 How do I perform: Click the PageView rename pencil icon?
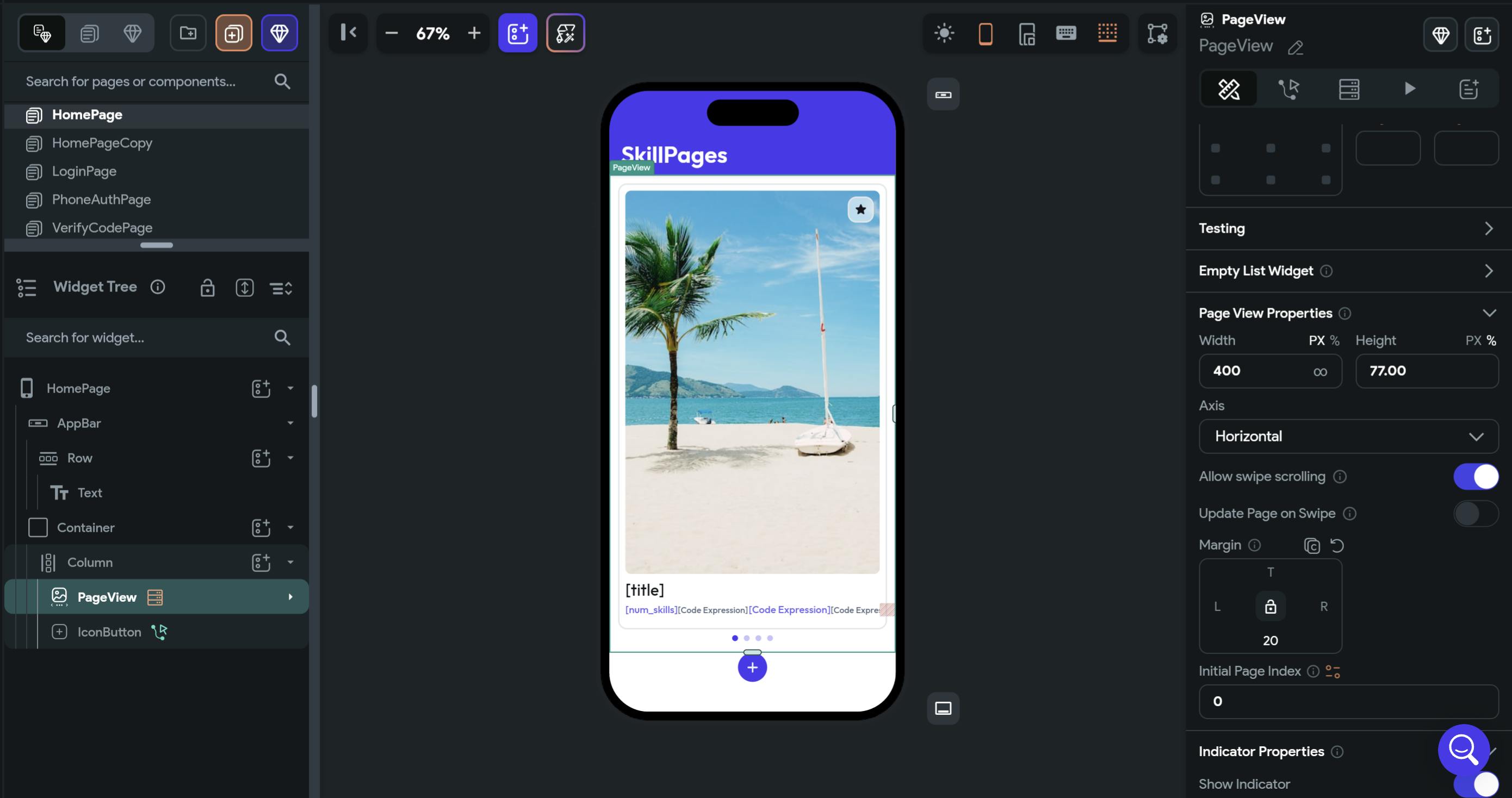pos(1296,48)
